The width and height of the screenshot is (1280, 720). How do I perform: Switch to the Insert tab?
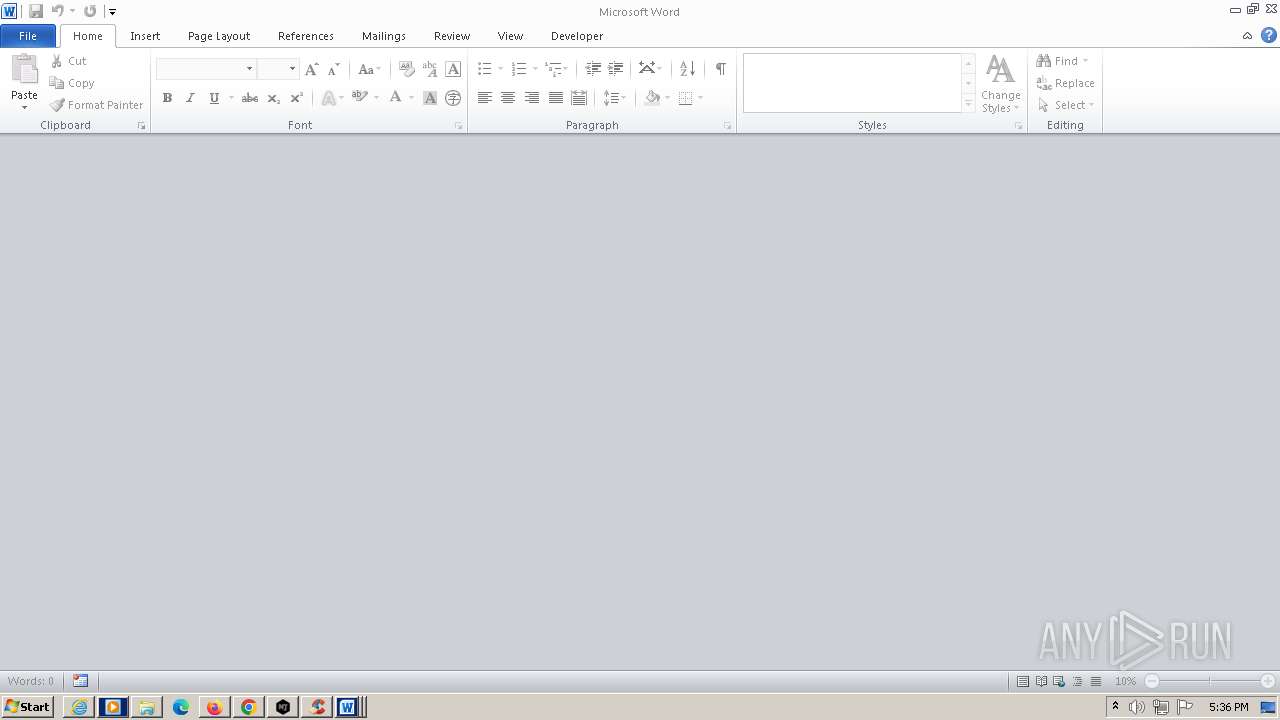pyautogui.click(x=145, y=36)
